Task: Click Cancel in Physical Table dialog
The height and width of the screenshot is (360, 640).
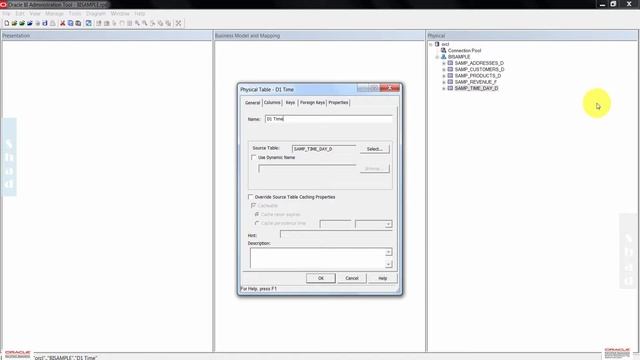Action: point(351,278)
